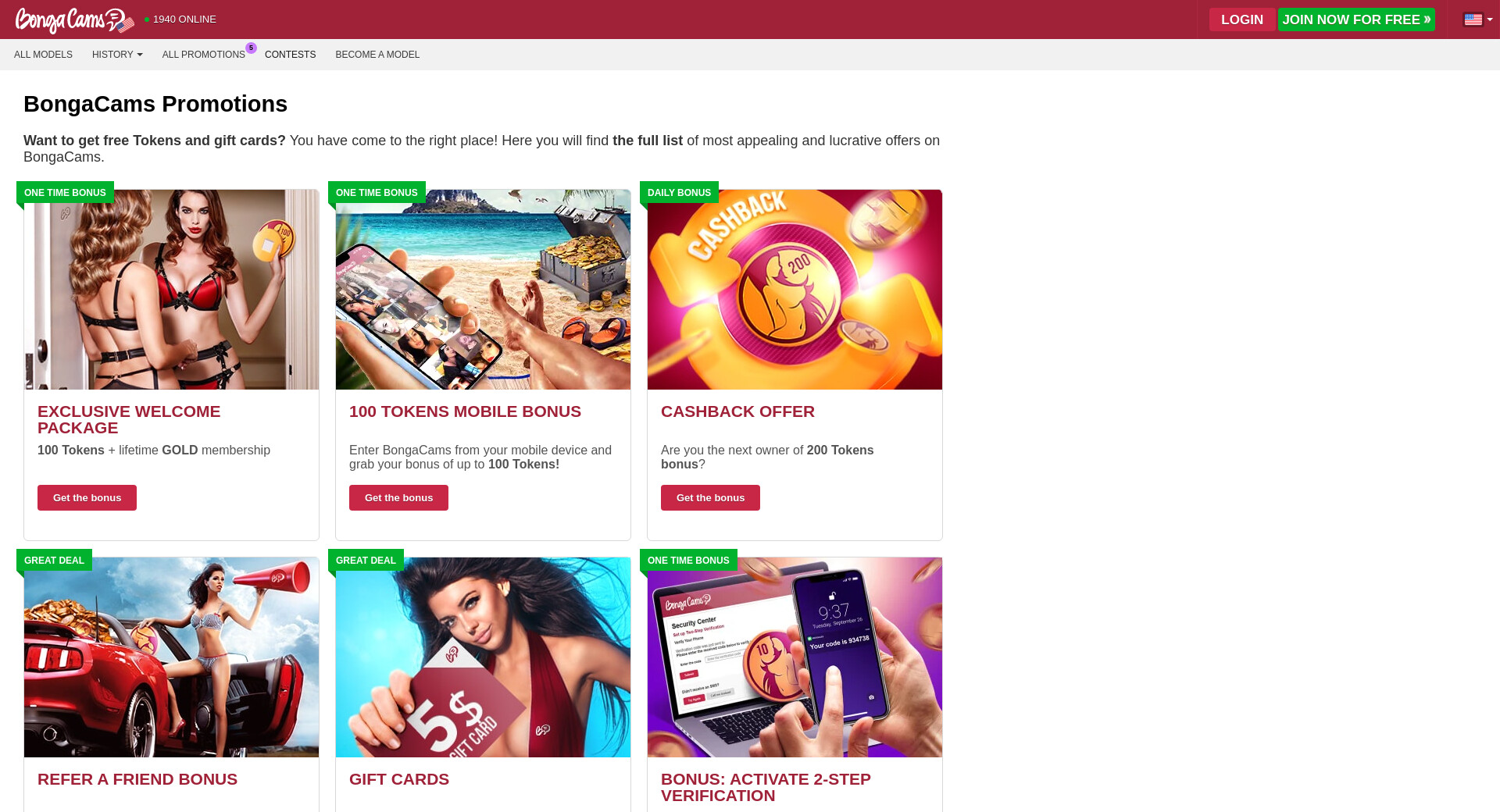Click the Cashback Offer heading
1500x812 pixels.
[x=737, y=411]
